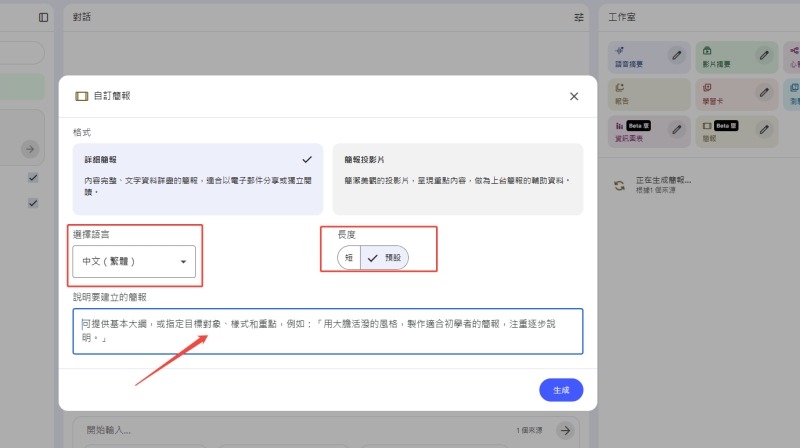
Task: Choose the 預設 length option
Action: pos(385,258)
